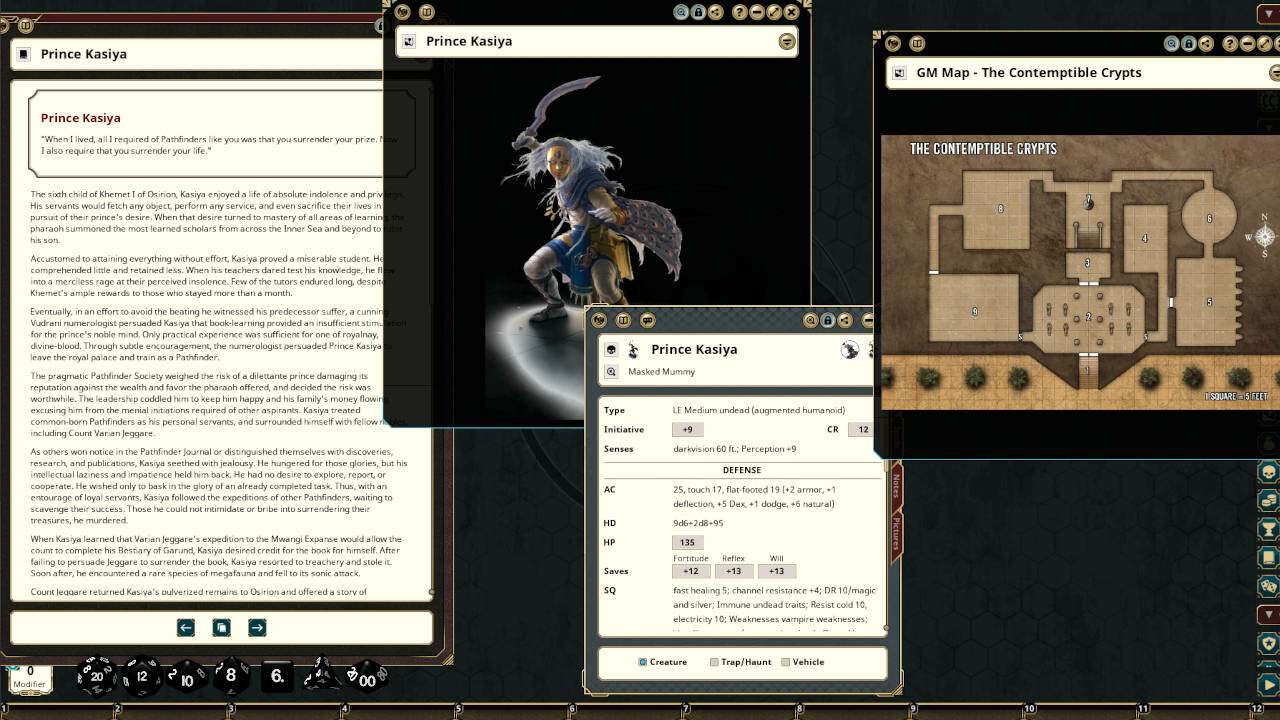
Task: Roll the d100 percentile dice
Action: click(367, 678)
